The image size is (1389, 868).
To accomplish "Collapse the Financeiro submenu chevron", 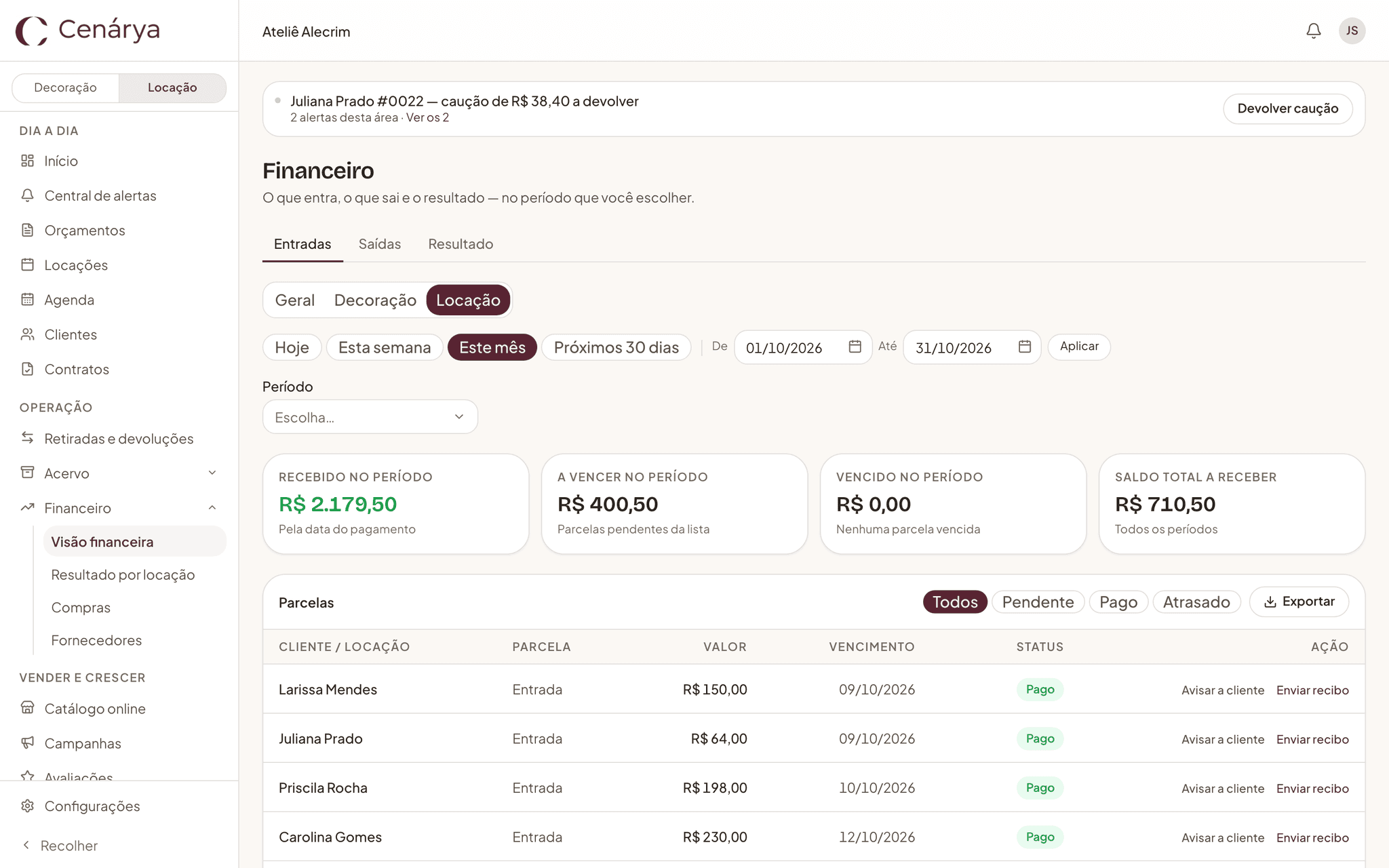I will (212, 507).
